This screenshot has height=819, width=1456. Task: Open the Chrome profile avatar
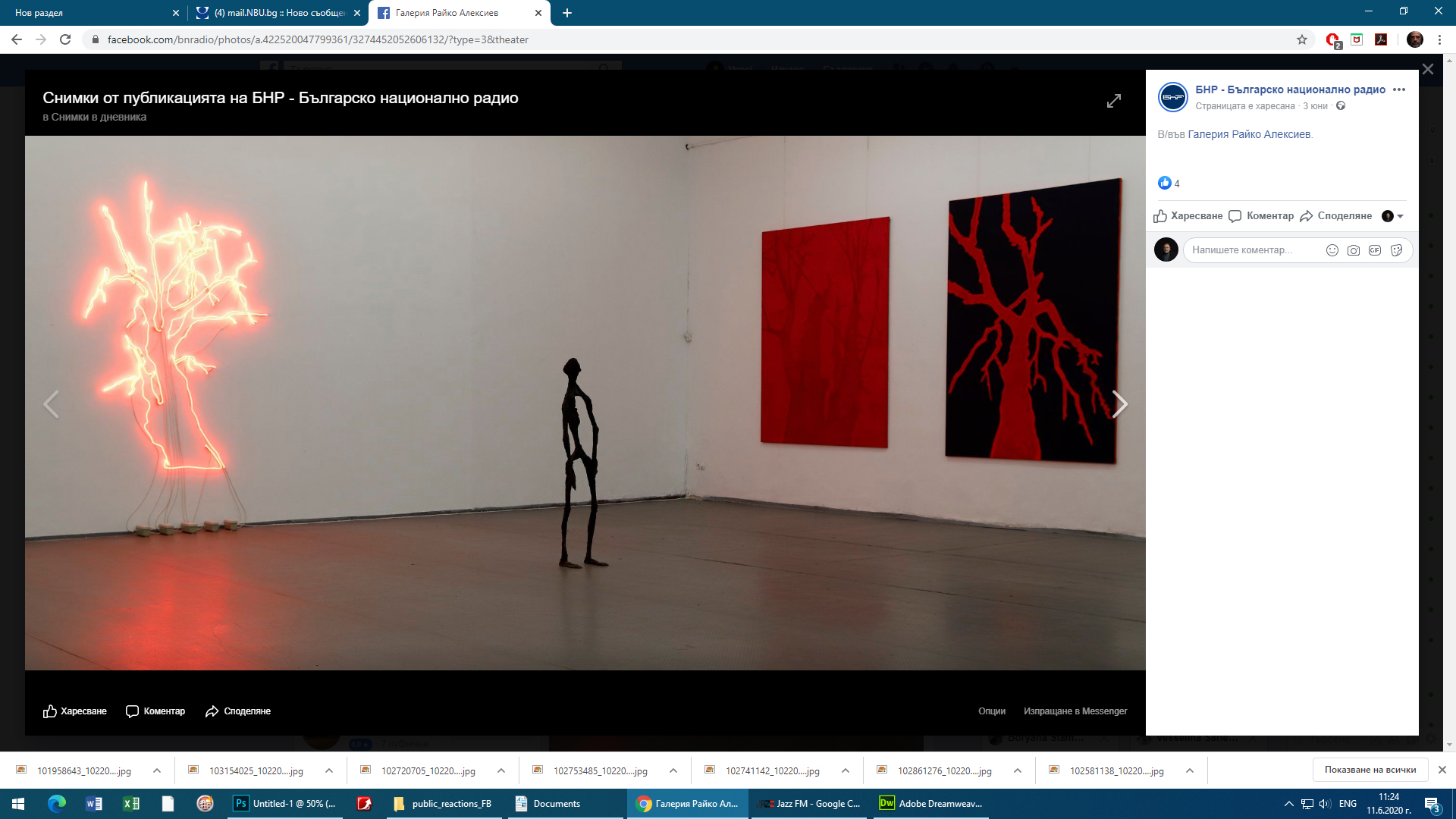coord(1415,39)
